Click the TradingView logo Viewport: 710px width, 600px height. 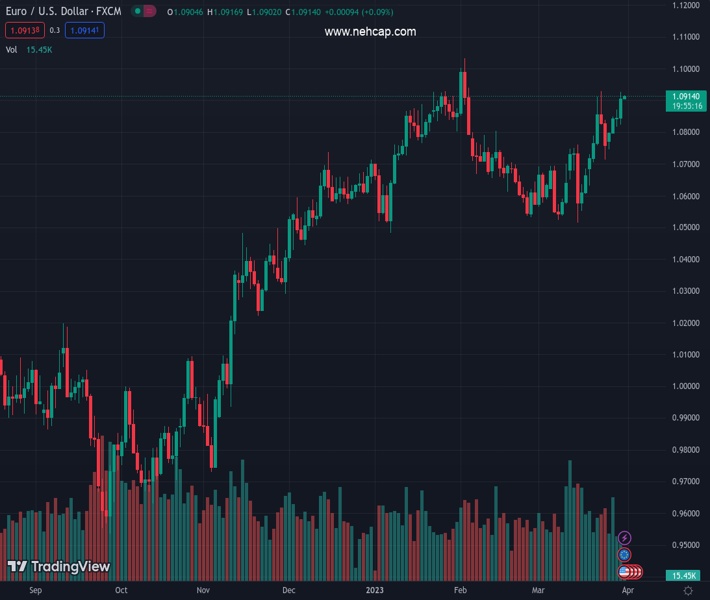point(58,567)
